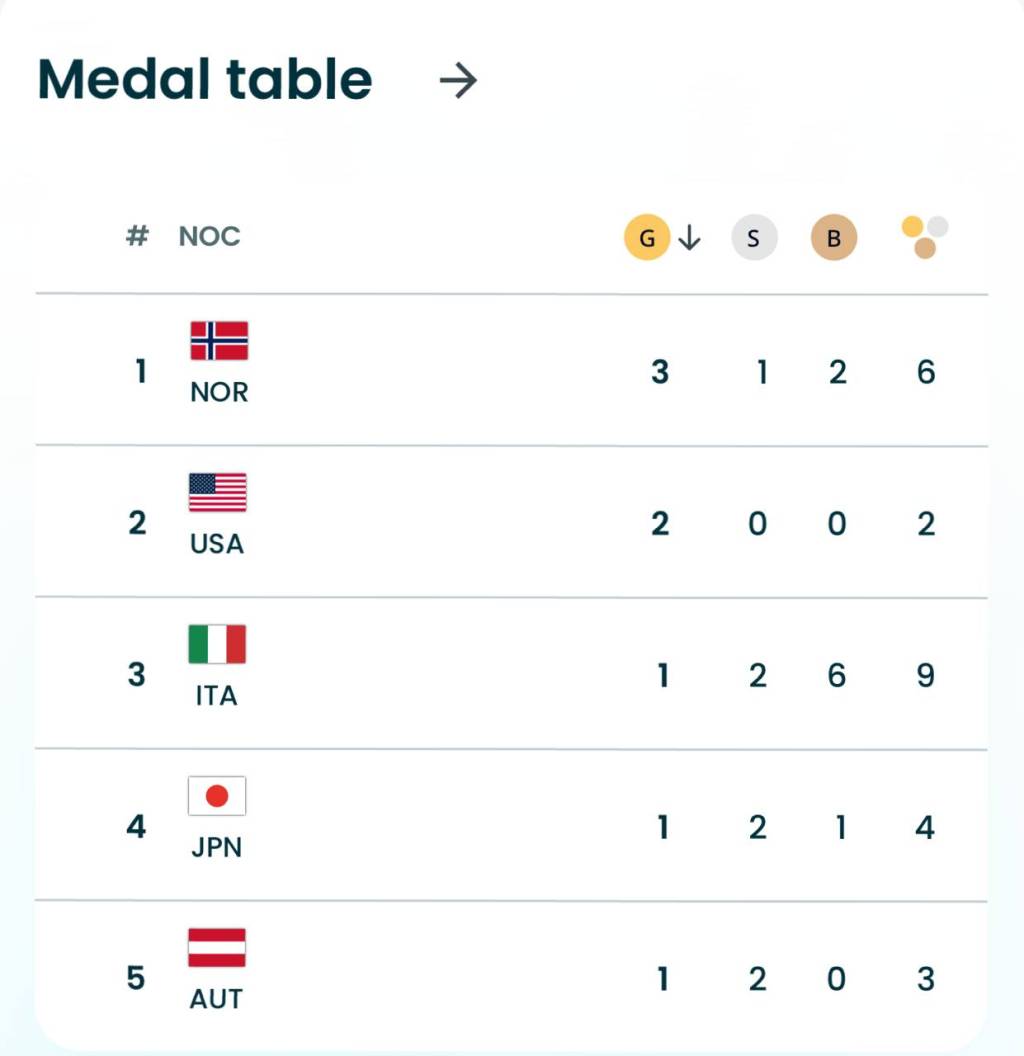
Task: Select the NOR country code label
Action: [219, 392]
